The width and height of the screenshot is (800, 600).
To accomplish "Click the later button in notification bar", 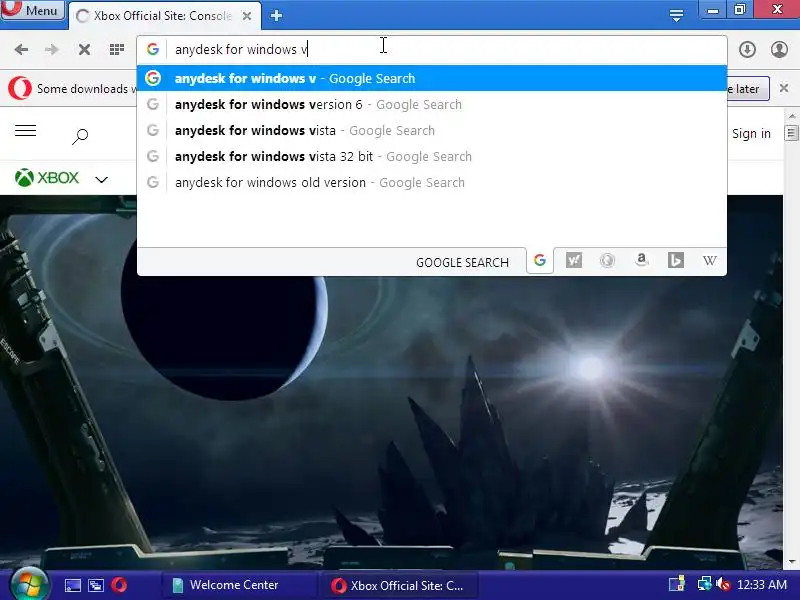I will (748, 89).
